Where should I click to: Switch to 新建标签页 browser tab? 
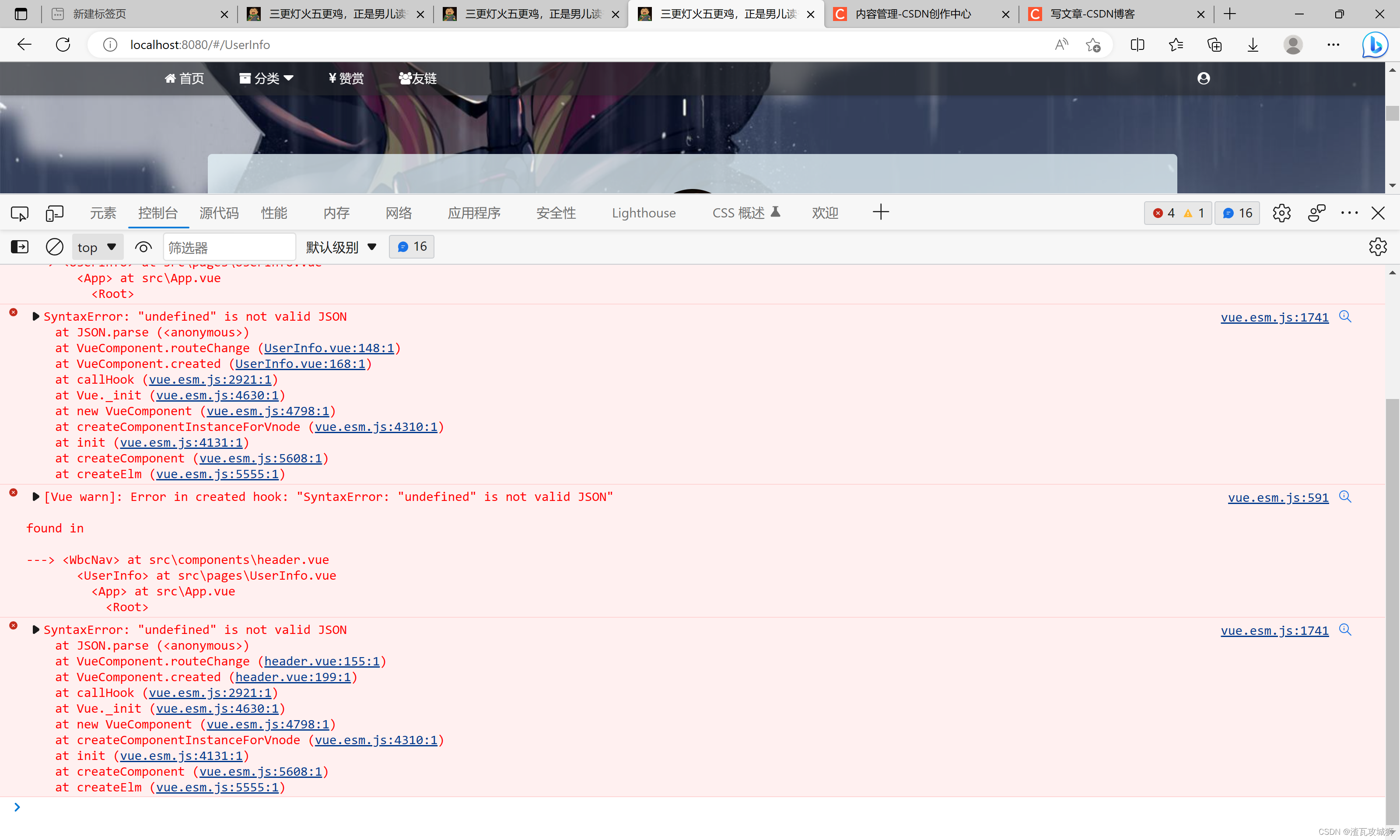[x=139, y=14]
